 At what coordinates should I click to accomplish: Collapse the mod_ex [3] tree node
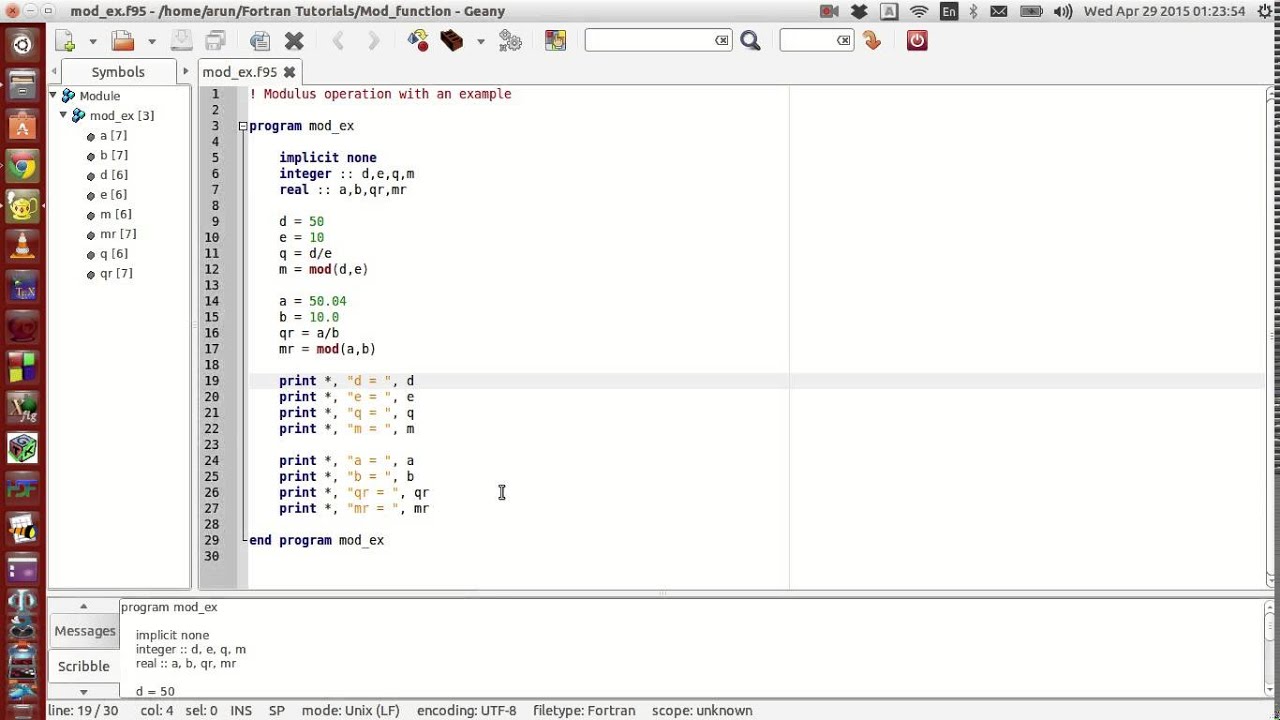point(64,115)
